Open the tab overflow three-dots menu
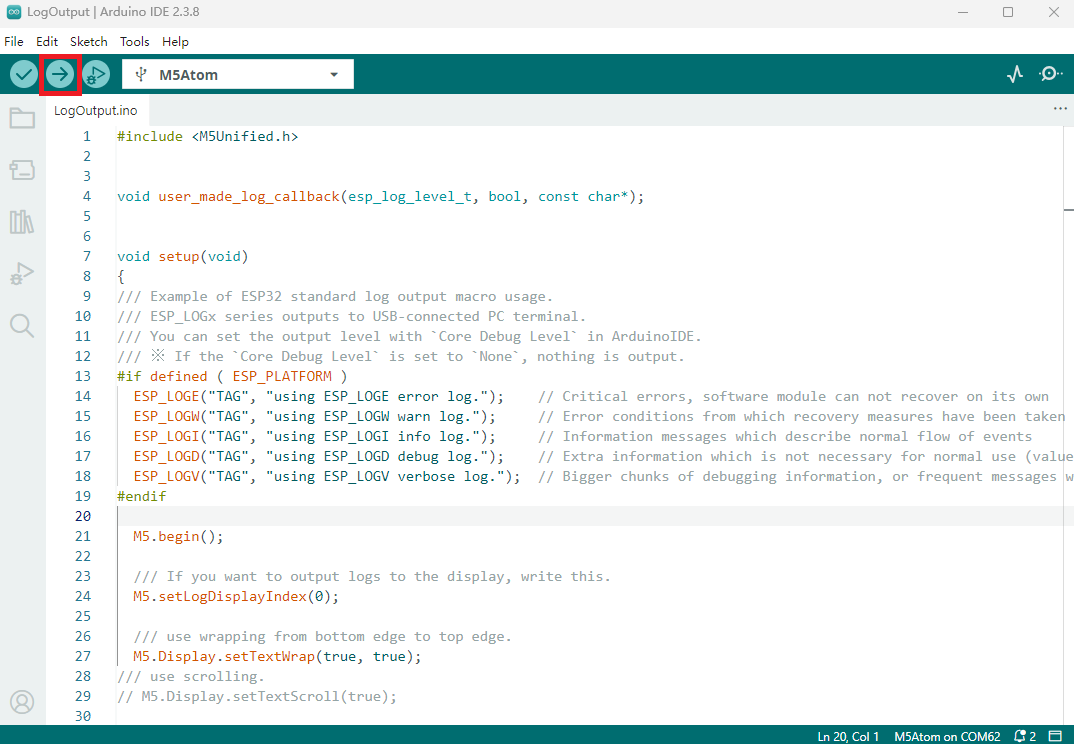 coord(1060,108)
